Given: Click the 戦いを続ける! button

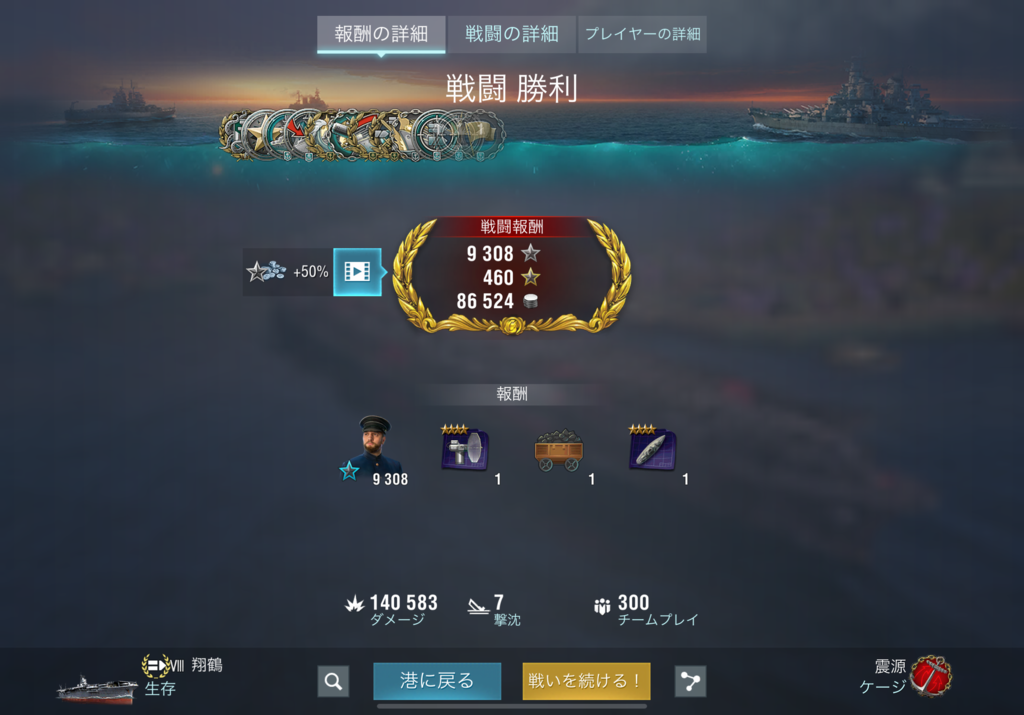Looking at the screenshot, I should (x=586, y=681).
